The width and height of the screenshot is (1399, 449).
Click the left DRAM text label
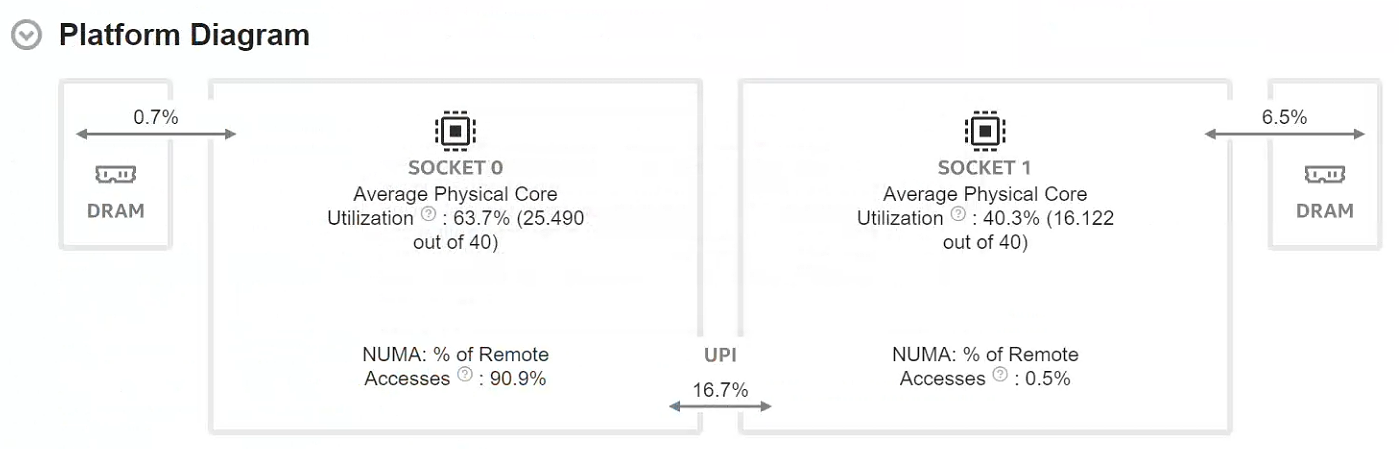tap(116, 211)
